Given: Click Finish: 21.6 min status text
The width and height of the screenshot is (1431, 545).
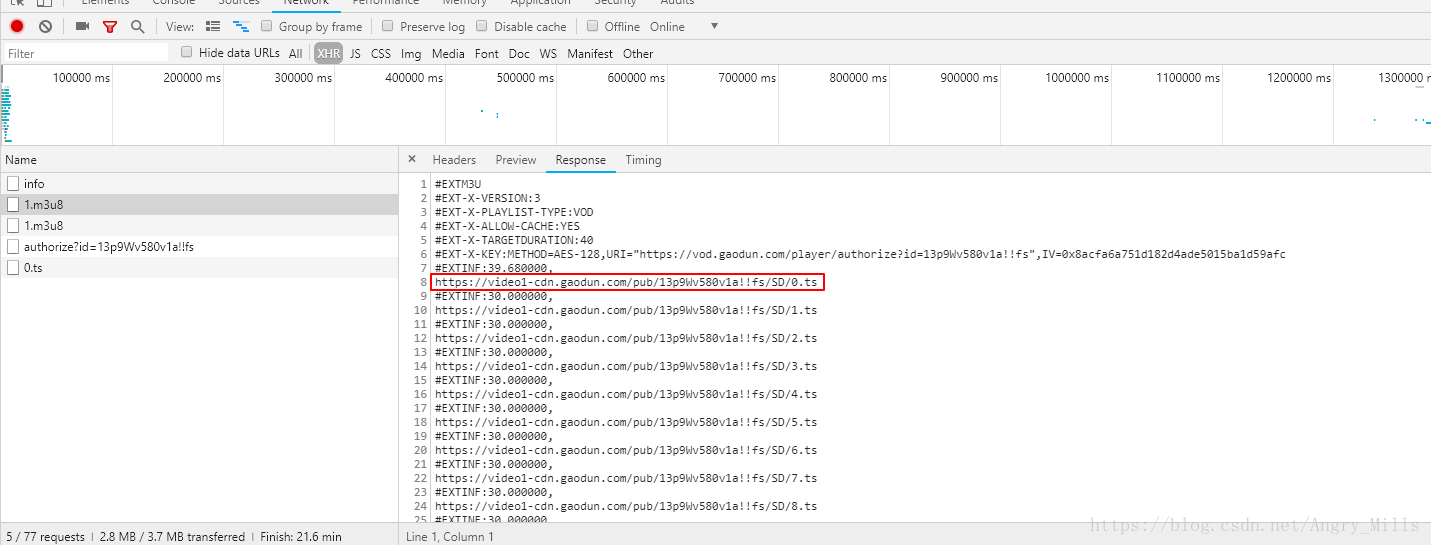Looking at the screenshot, I should tap(301, 537).
